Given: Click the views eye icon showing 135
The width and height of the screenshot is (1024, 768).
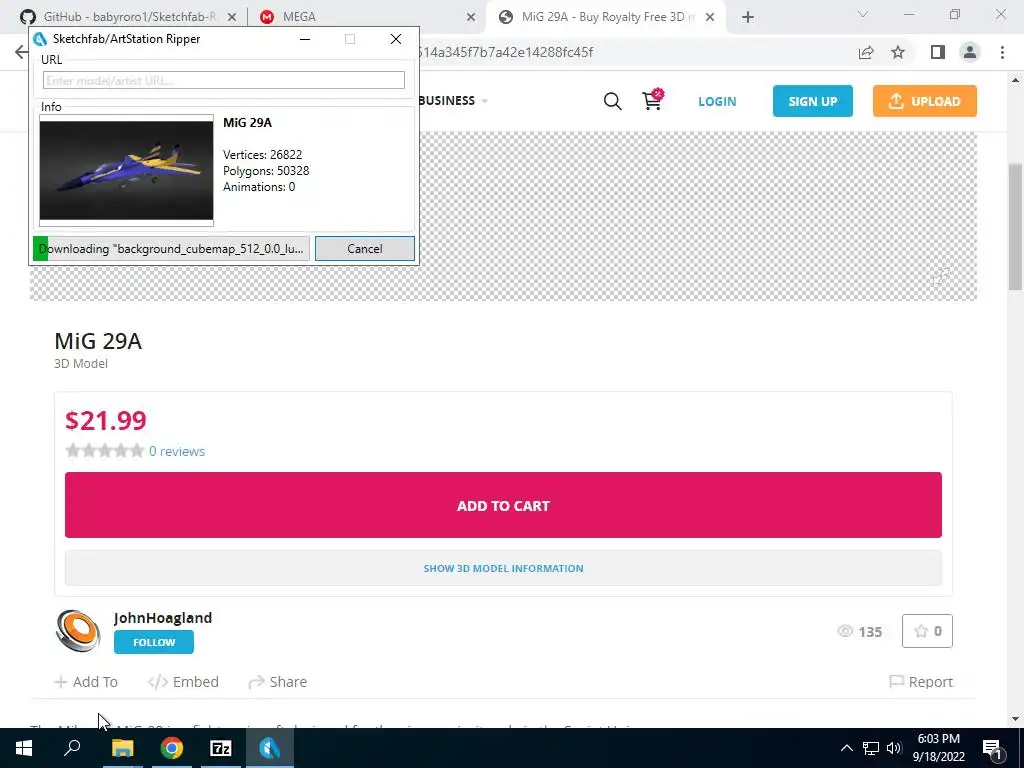Looking at the screenshot, I should (x=845, y=632).
